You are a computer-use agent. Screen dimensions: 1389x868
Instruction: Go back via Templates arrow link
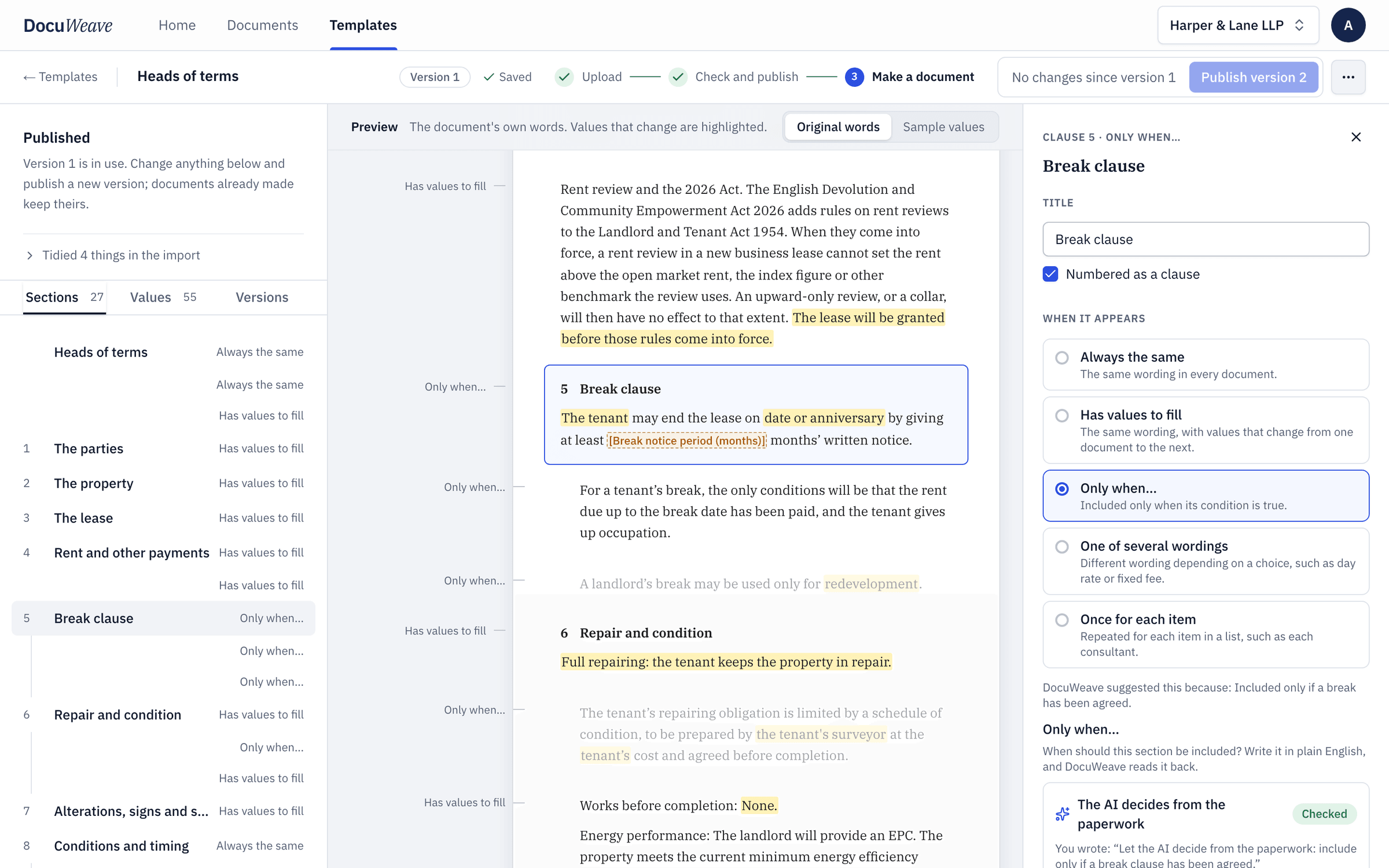click(60, 77)
